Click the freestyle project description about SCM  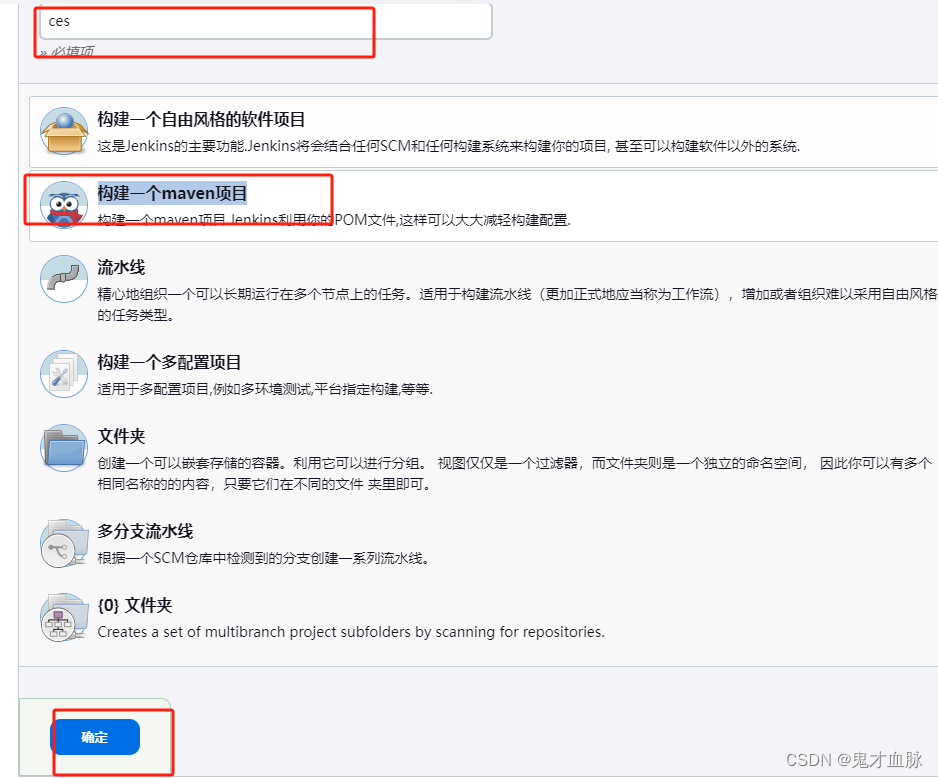tap(449, 147)
